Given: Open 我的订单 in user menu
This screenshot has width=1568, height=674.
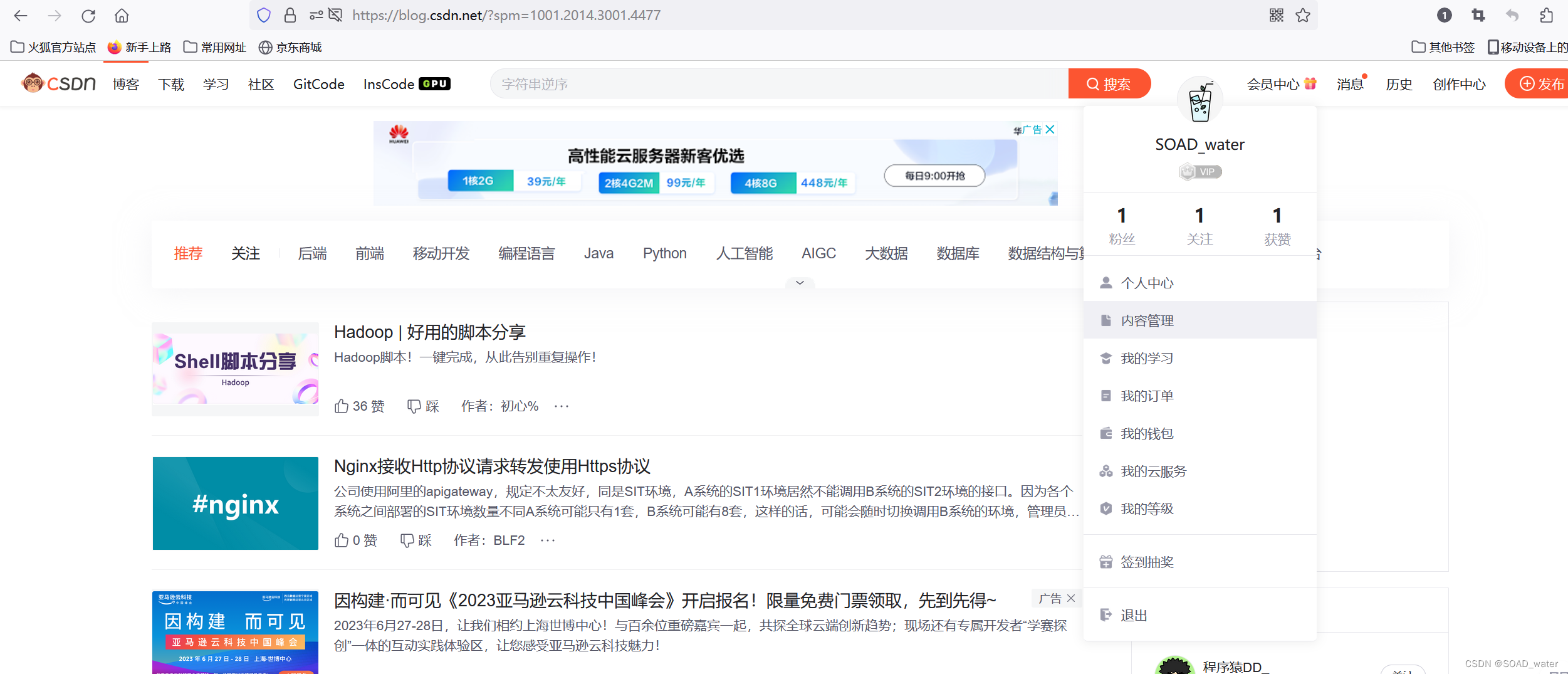Looking at the screenshot, I should click(x=1200, y=396).
